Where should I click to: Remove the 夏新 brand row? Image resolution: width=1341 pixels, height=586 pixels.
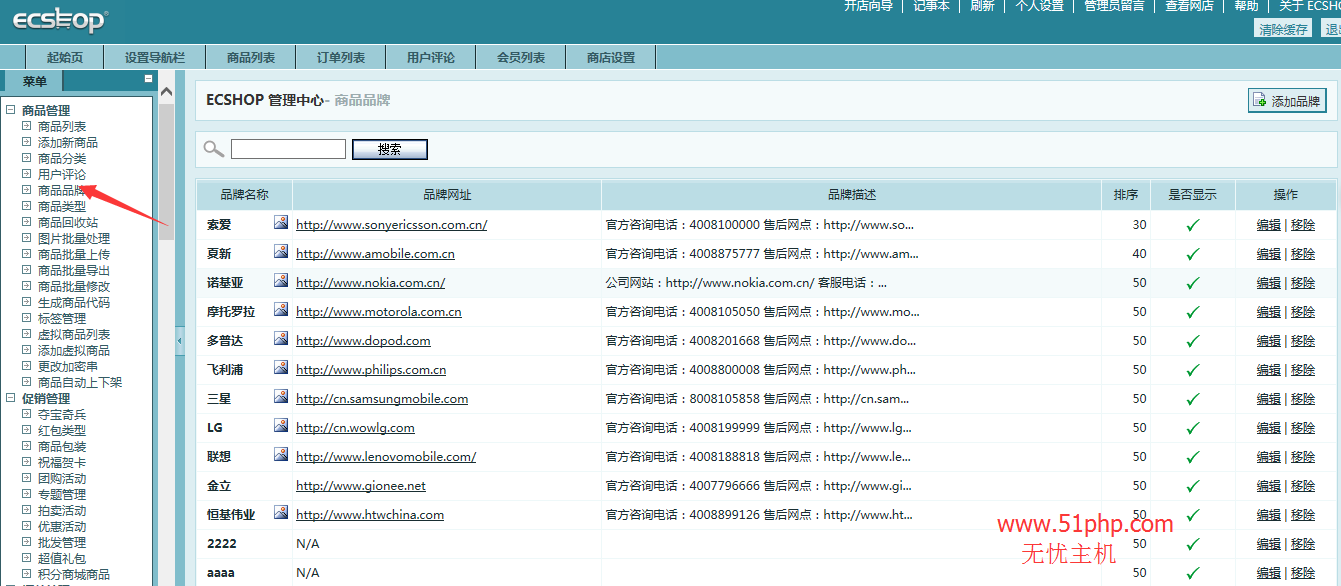coord(1303,254)
